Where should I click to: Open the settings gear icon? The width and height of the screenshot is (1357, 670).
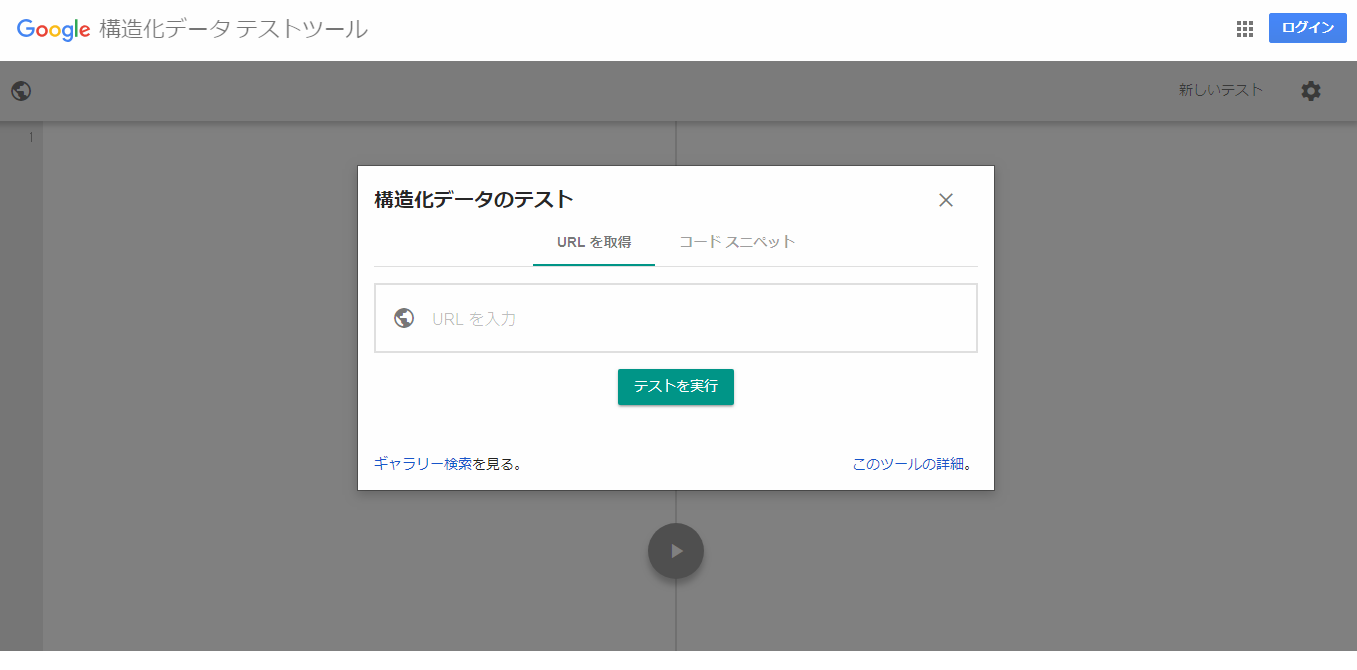click(x=1311, y=91)
